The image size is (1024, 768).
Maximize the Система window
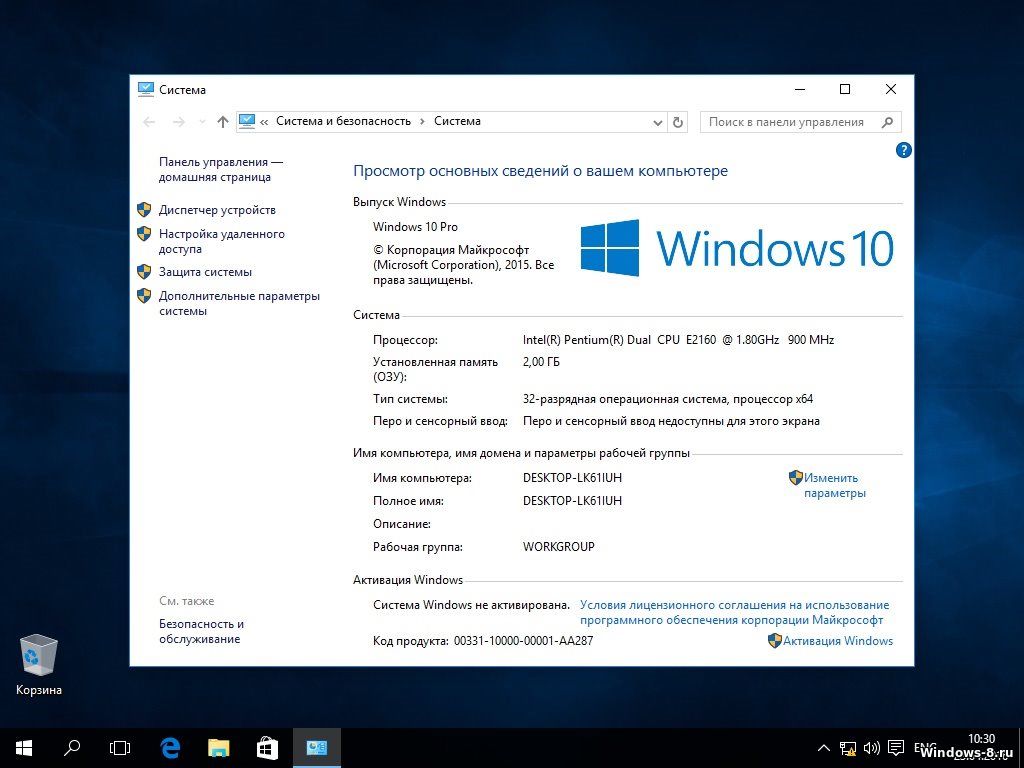[x=845, y=89]
